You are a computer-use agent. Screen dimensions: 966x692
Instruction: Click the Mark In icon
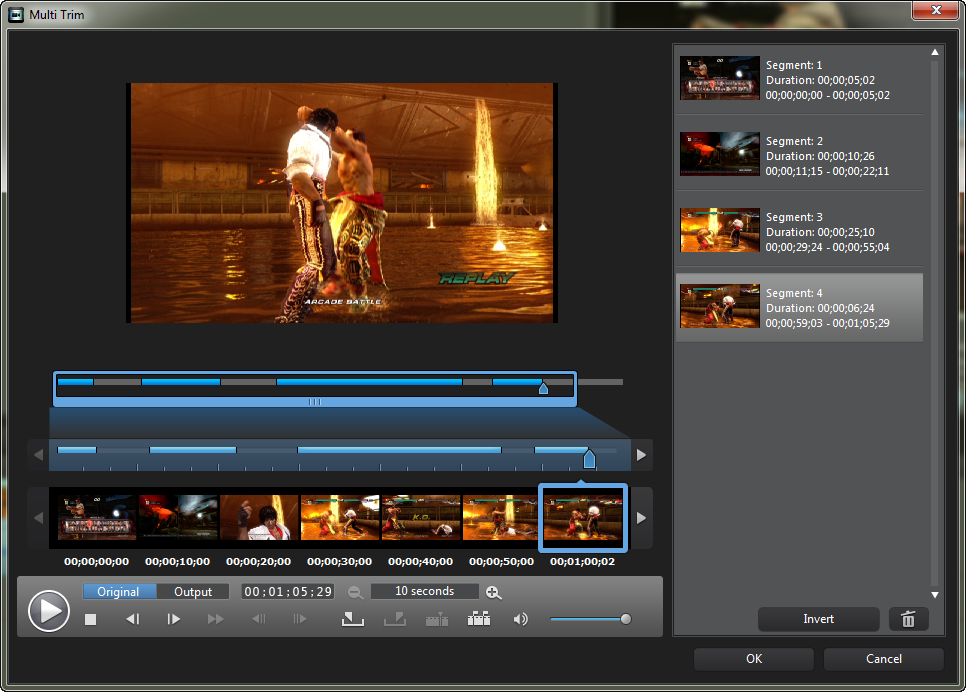point(352,619)
